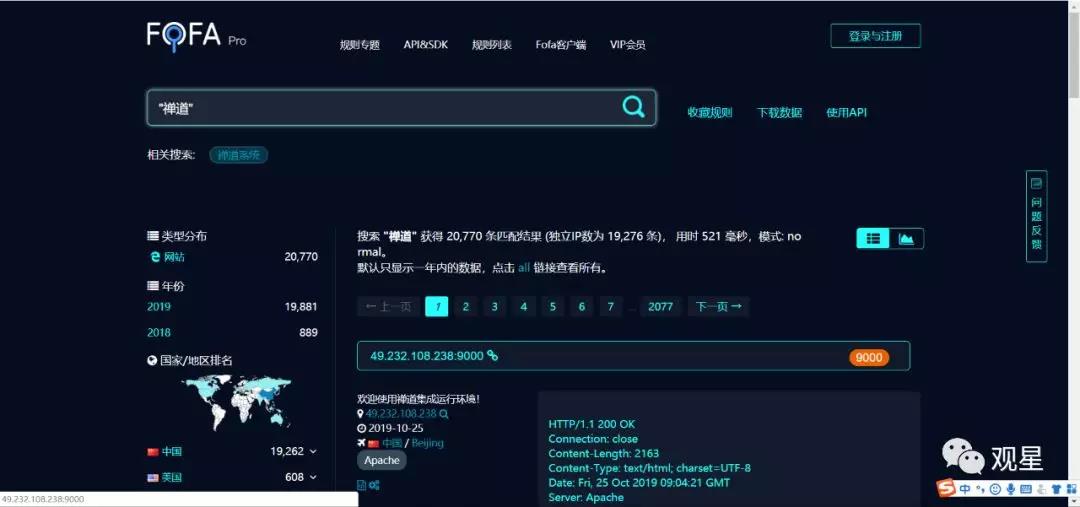1080x507 pixels.
Task: Select related search tag 禅道系统
Action: [x=238, y=155]
